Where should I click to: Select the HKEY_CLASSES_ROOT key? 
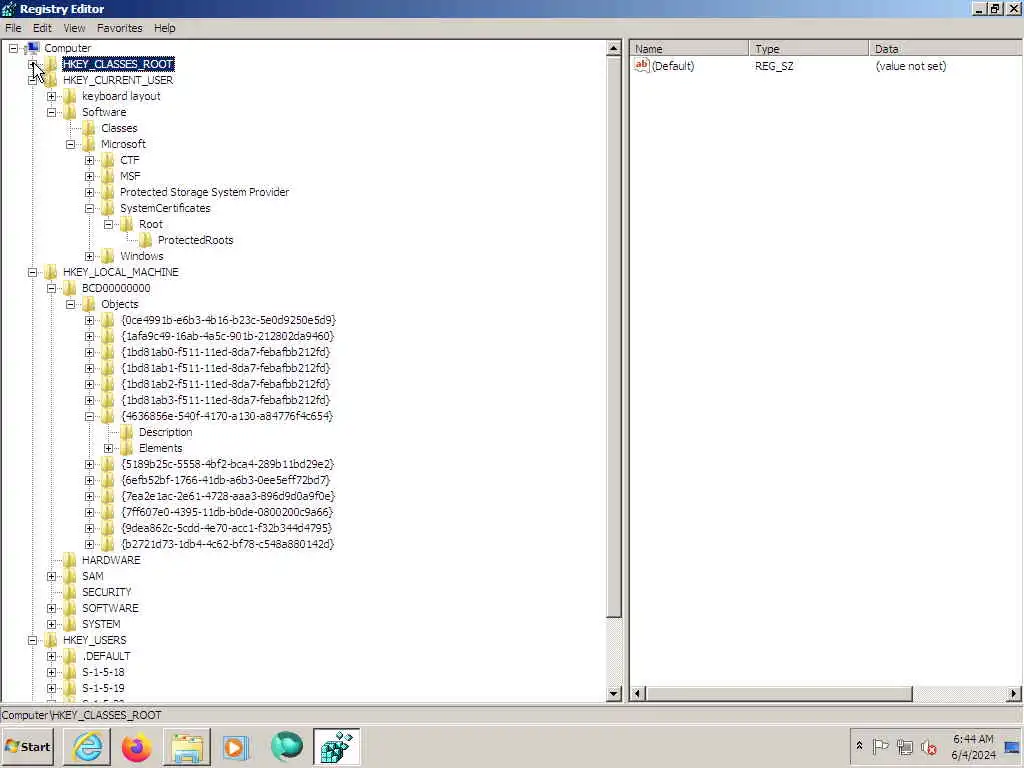118,64
